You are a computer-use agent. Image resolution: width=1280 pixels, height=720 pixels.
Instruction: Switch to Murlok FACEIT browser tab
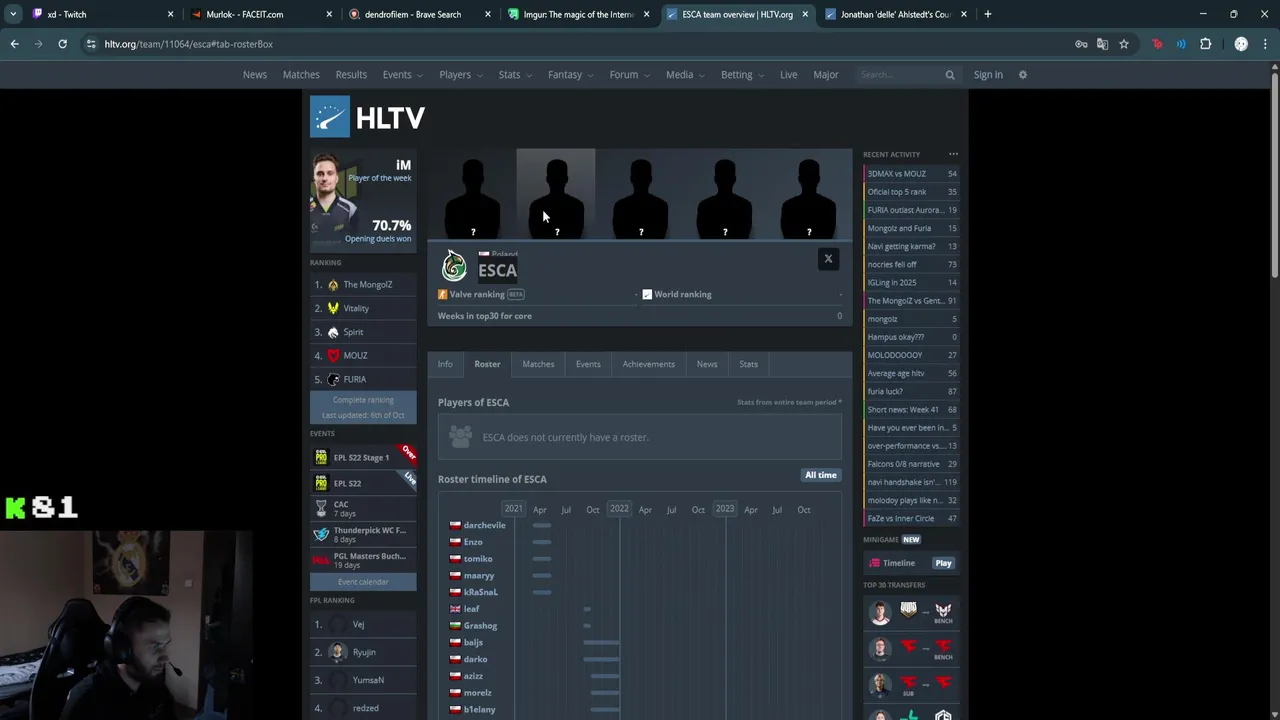[x=262, y=14]
